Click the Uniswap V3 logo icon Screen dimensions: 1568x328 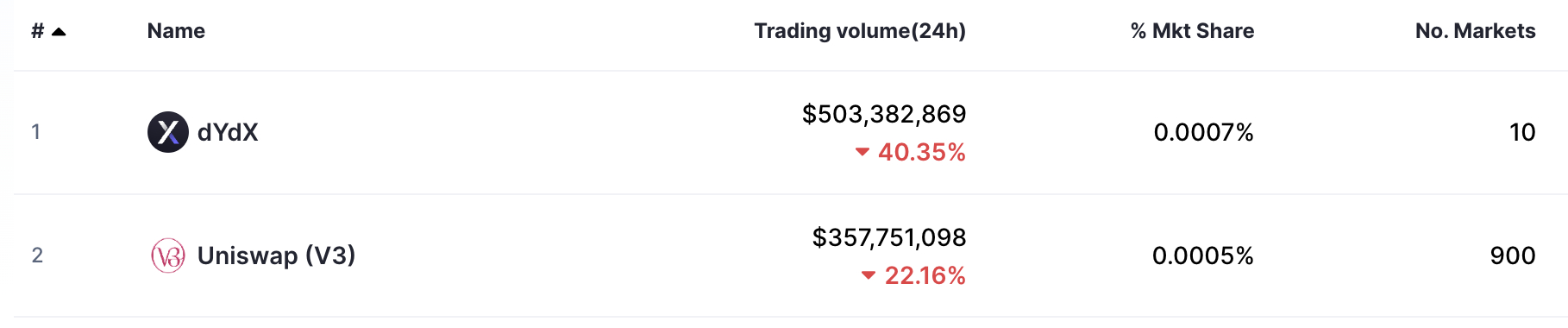tap(168, 255)
